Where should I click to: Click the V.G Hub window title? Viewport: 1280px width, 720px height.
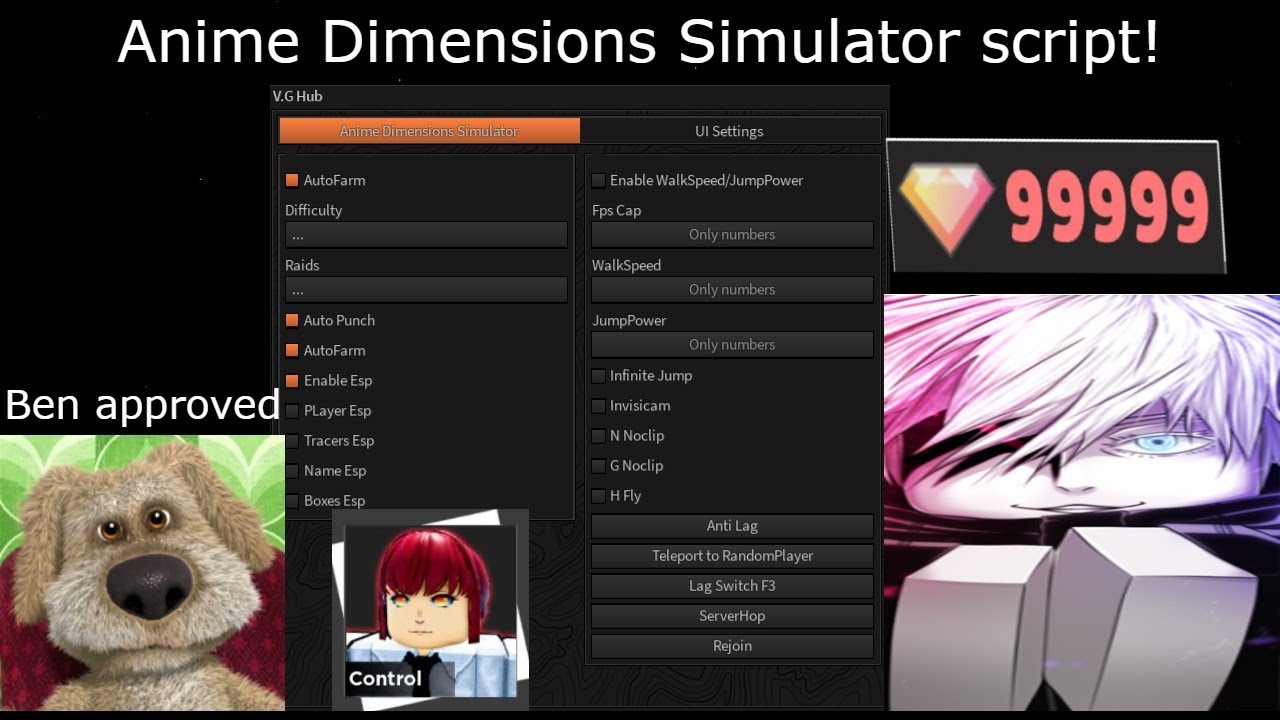pyautogui.click(x=297, y=97)
